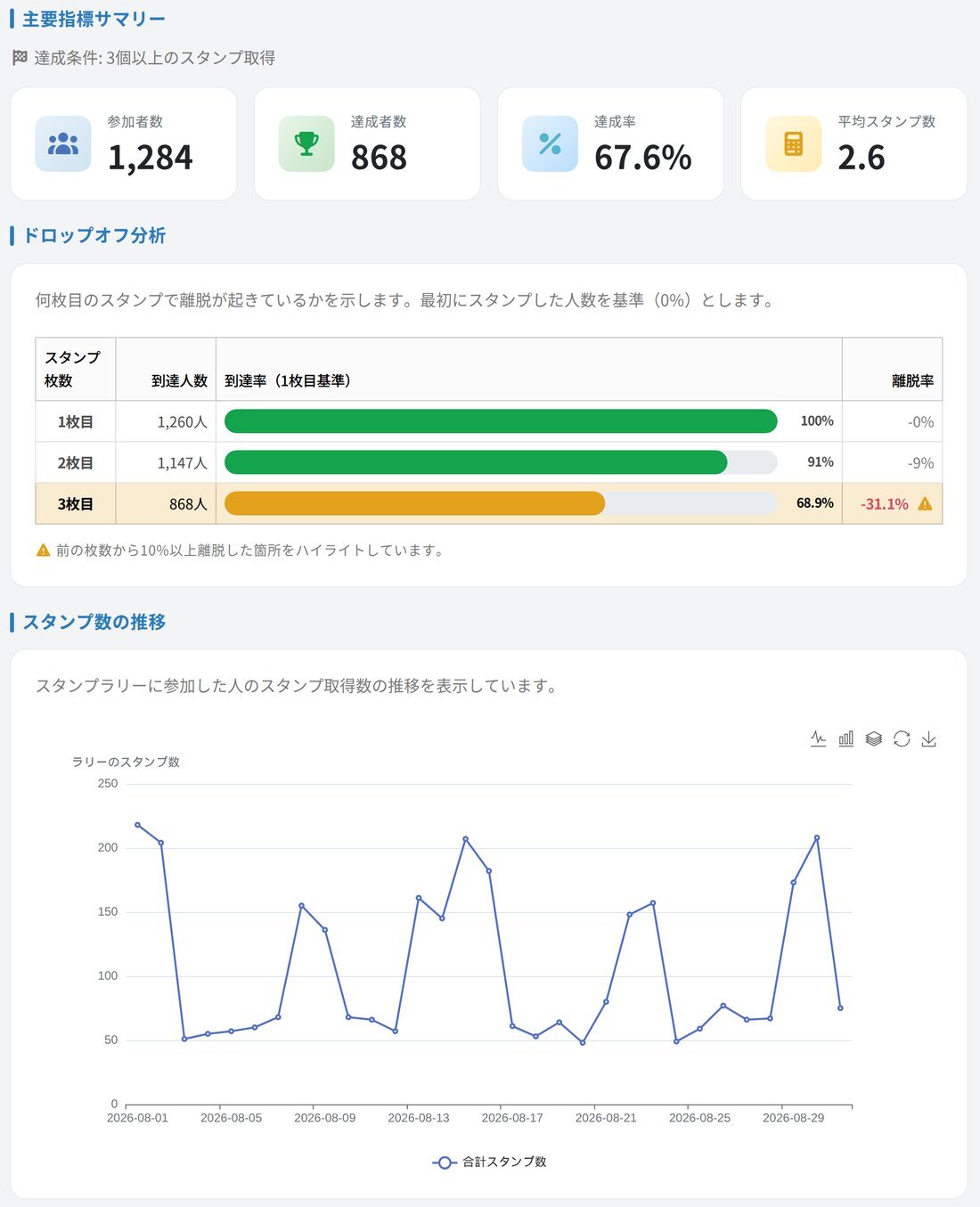980x1207 pixels.
Task: Click the 2026-08-25 axis label
Action: tap(699, 1118)
